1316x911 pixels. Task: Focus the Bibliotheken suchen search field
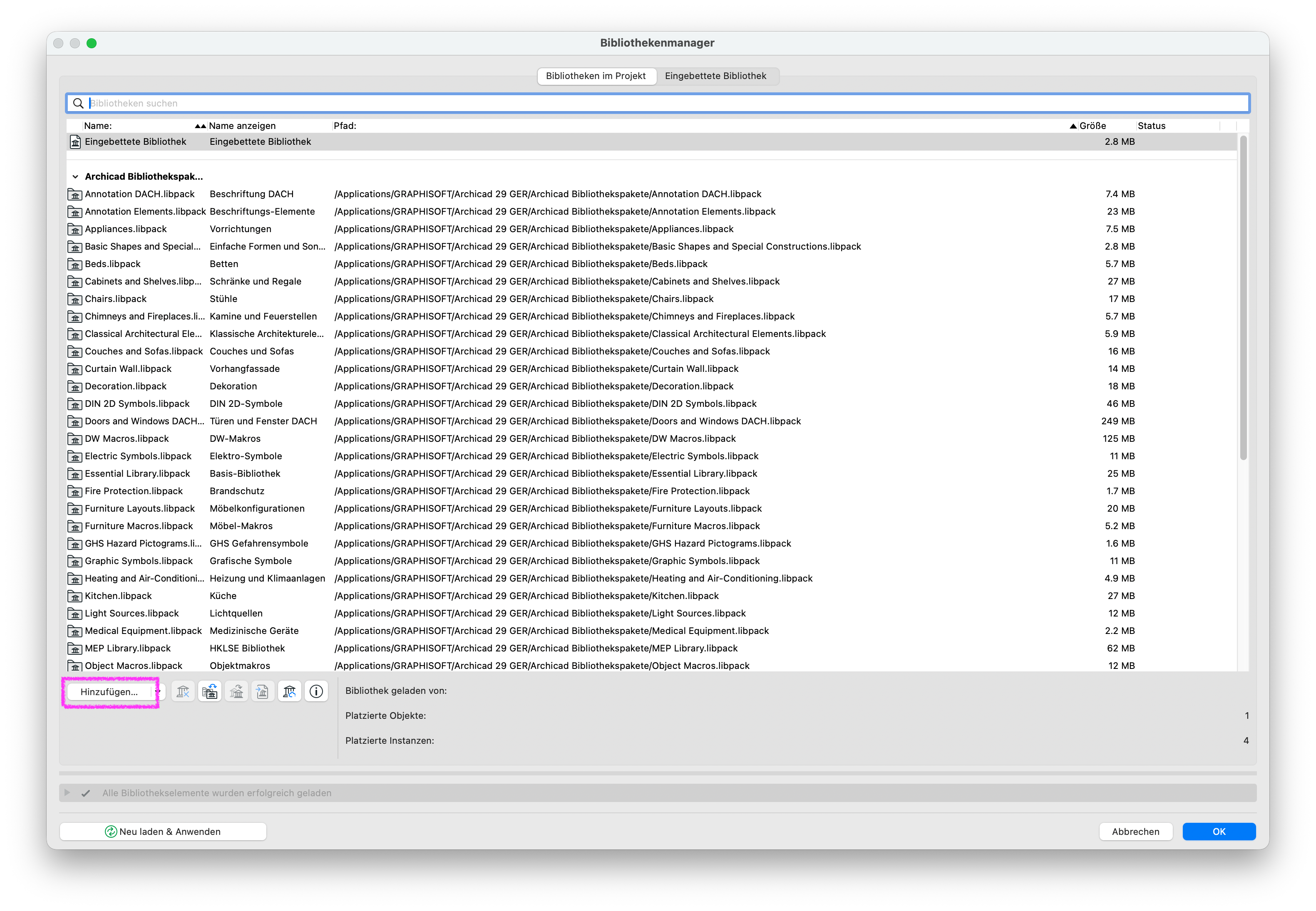pyautogui.click(x=657, y=103)
